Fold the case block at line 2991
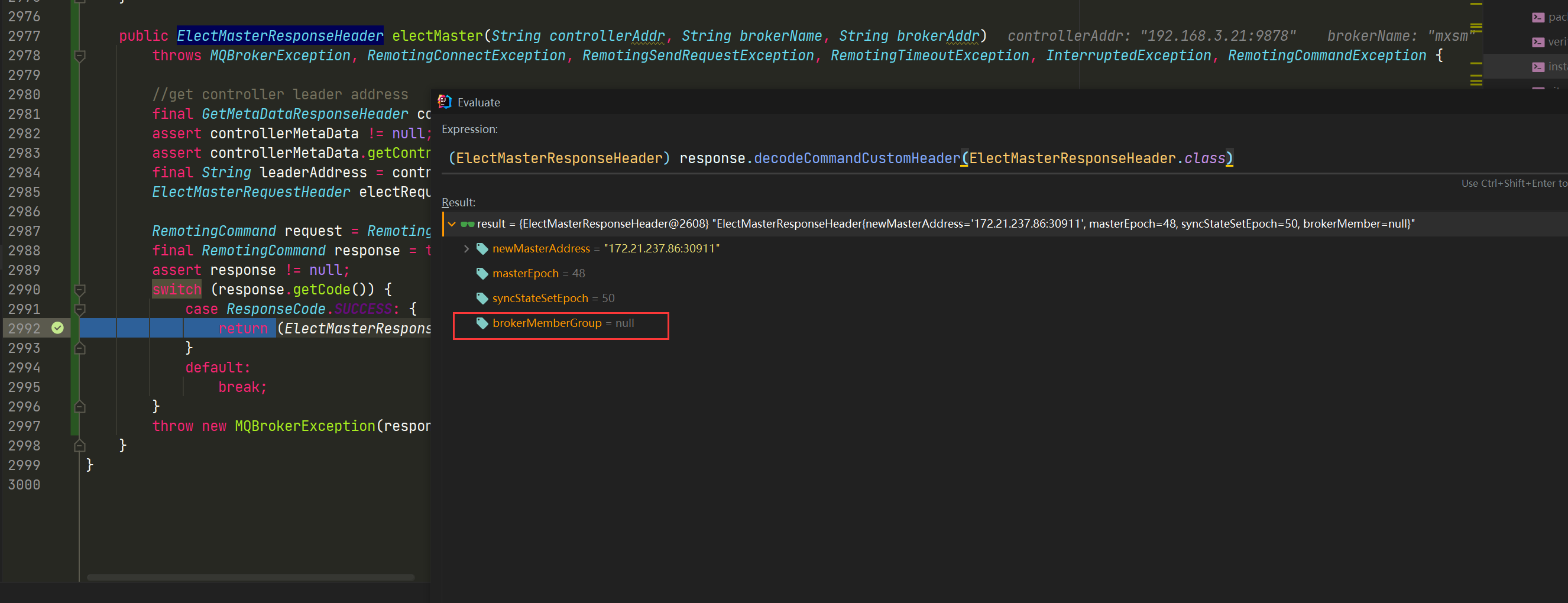 [80, 309]
